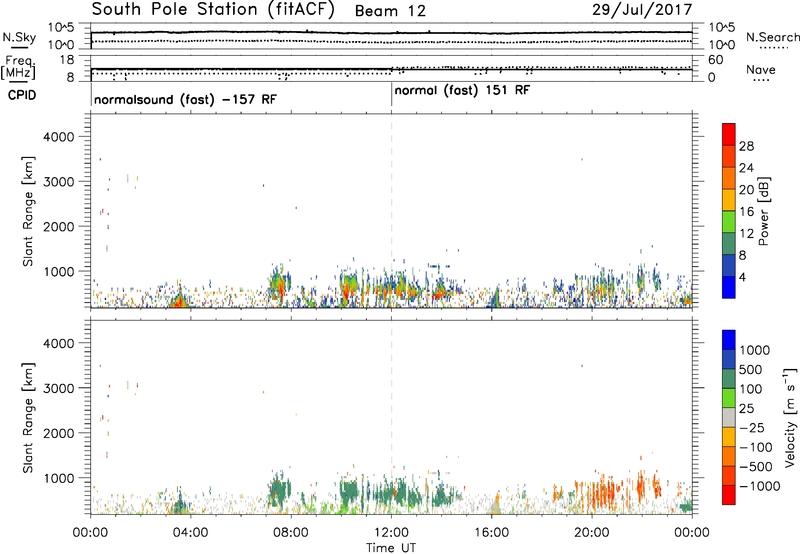This screenshot has width=800, height=554.
Task: Select the "N.Sky" legend label
Action: (x=19, y=38)
